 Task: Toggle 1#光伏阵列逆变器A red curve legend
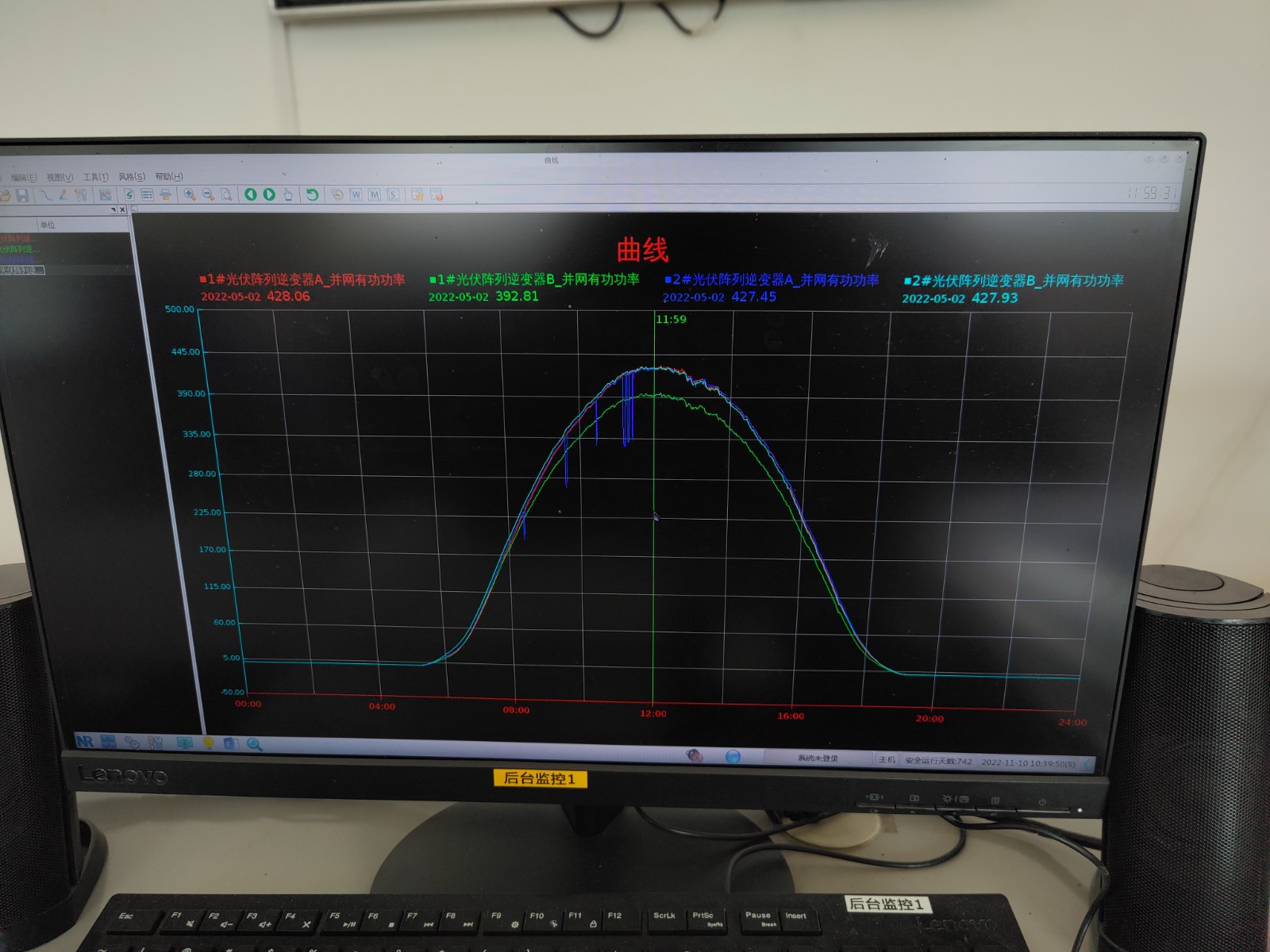pos(302,279)
